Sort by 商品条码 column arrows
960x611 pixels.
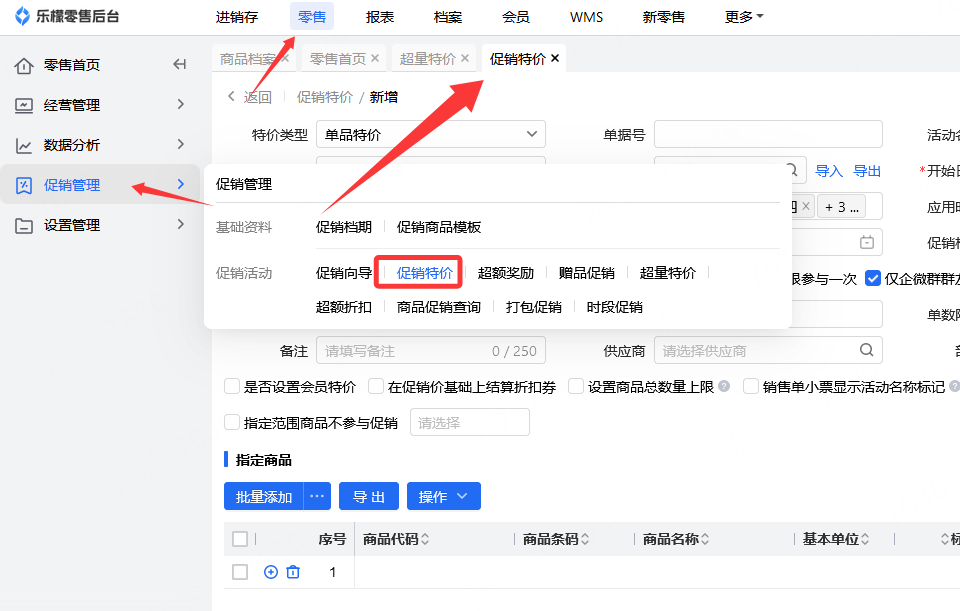[585, 539]
